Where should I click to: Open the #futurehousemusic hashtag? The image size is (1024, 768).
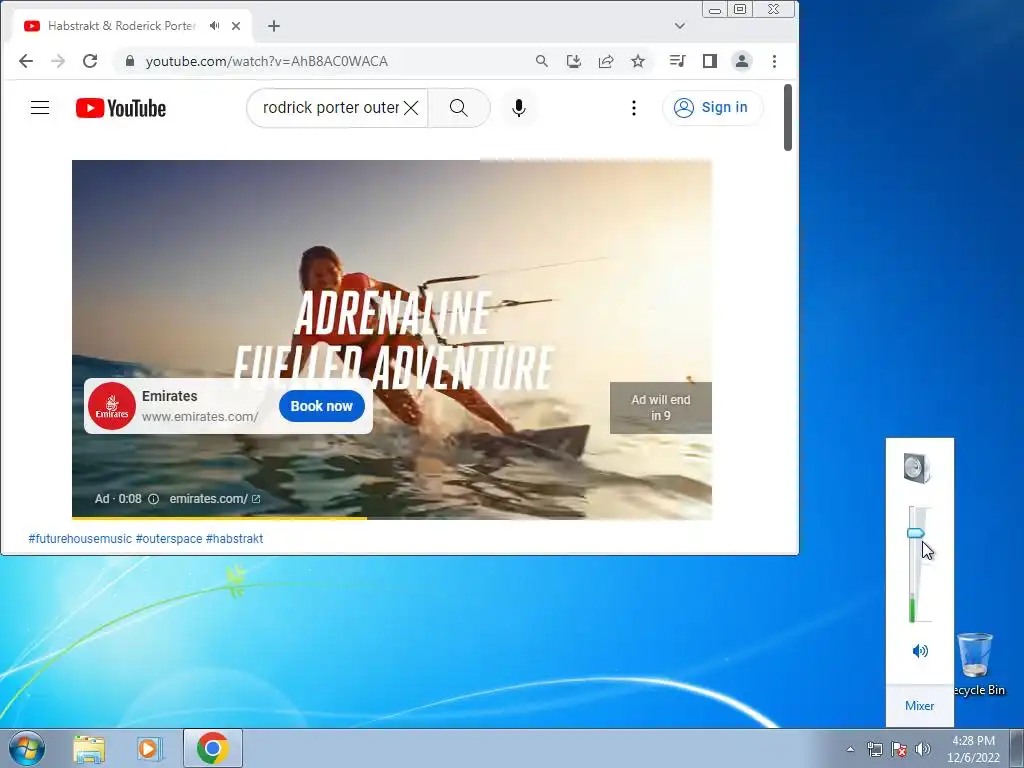coord(80,539)
